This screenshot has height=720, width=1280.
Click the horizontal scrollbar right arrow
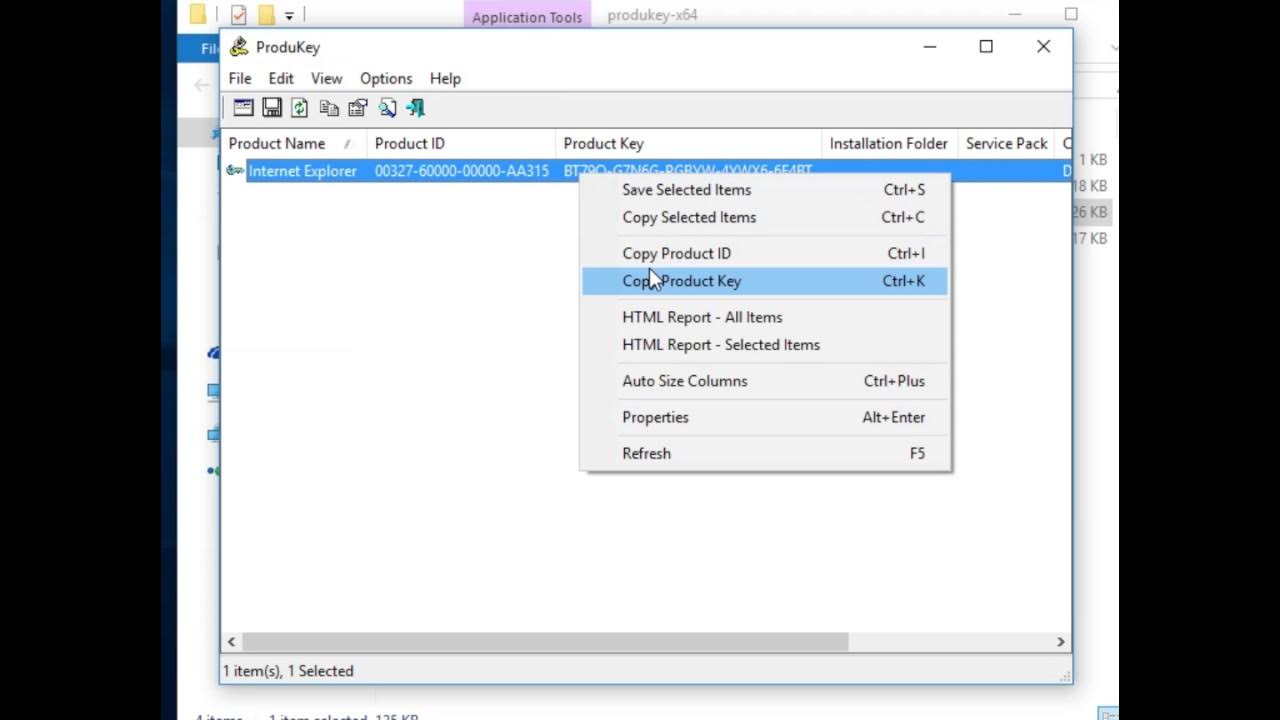(x=1061, y=642)
